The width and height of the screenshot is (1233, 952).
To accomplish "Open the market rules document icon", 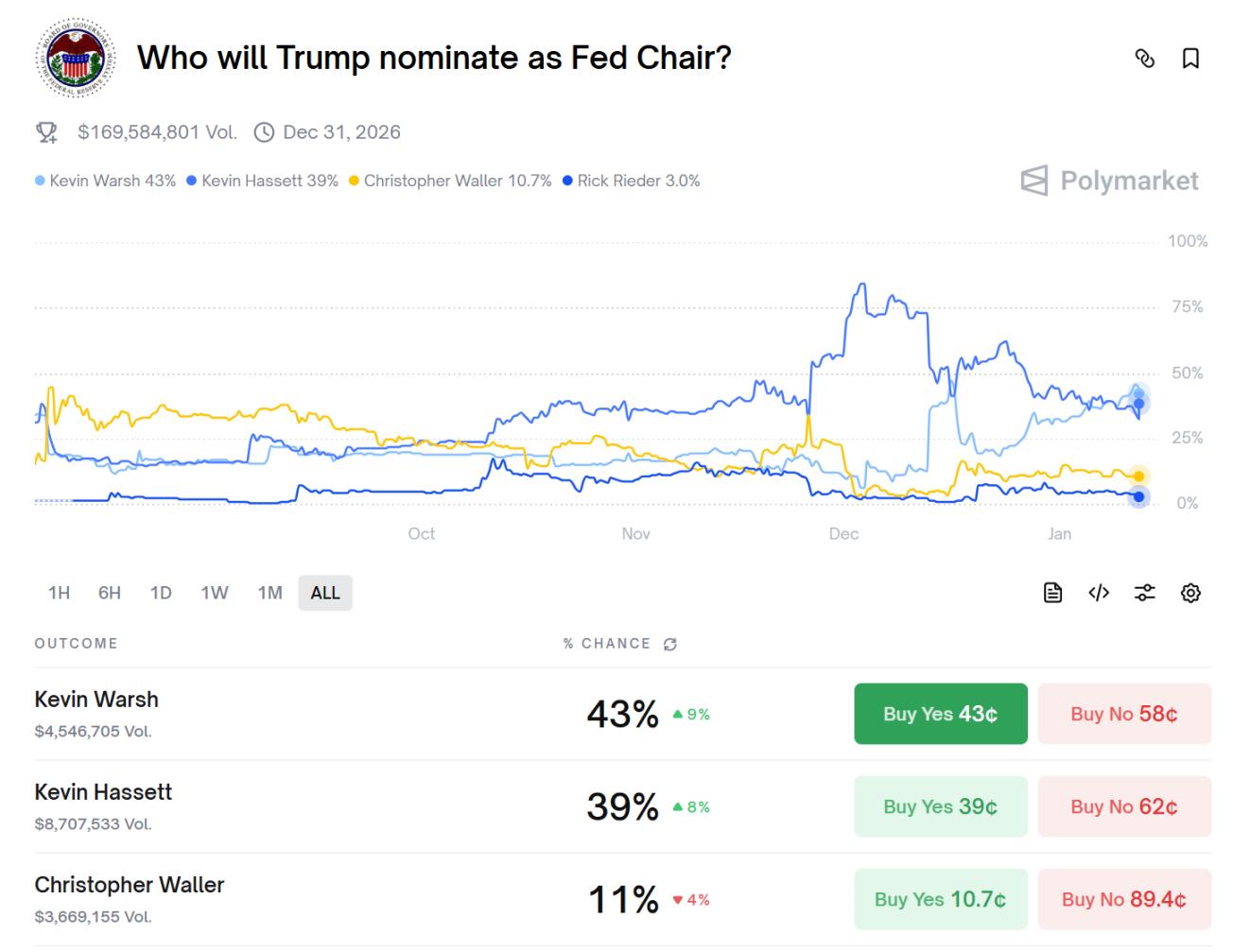I will [1052, 593].
